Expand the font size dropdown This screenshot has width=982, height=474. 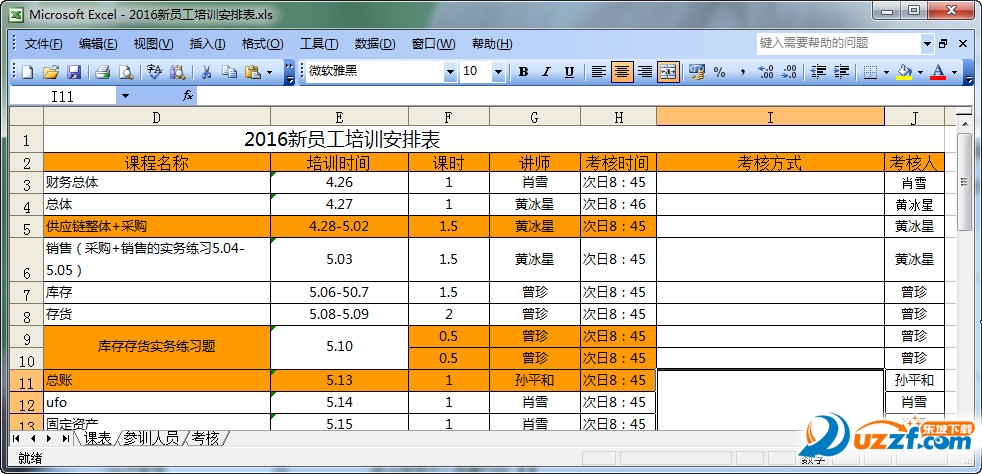coord(499,72)
